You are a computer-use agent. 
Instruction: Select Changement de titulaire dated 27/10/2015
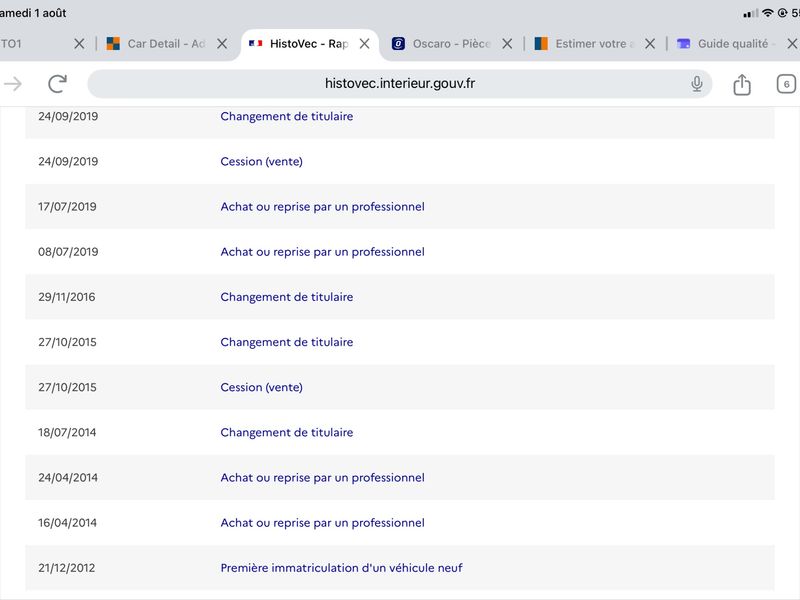287,342
